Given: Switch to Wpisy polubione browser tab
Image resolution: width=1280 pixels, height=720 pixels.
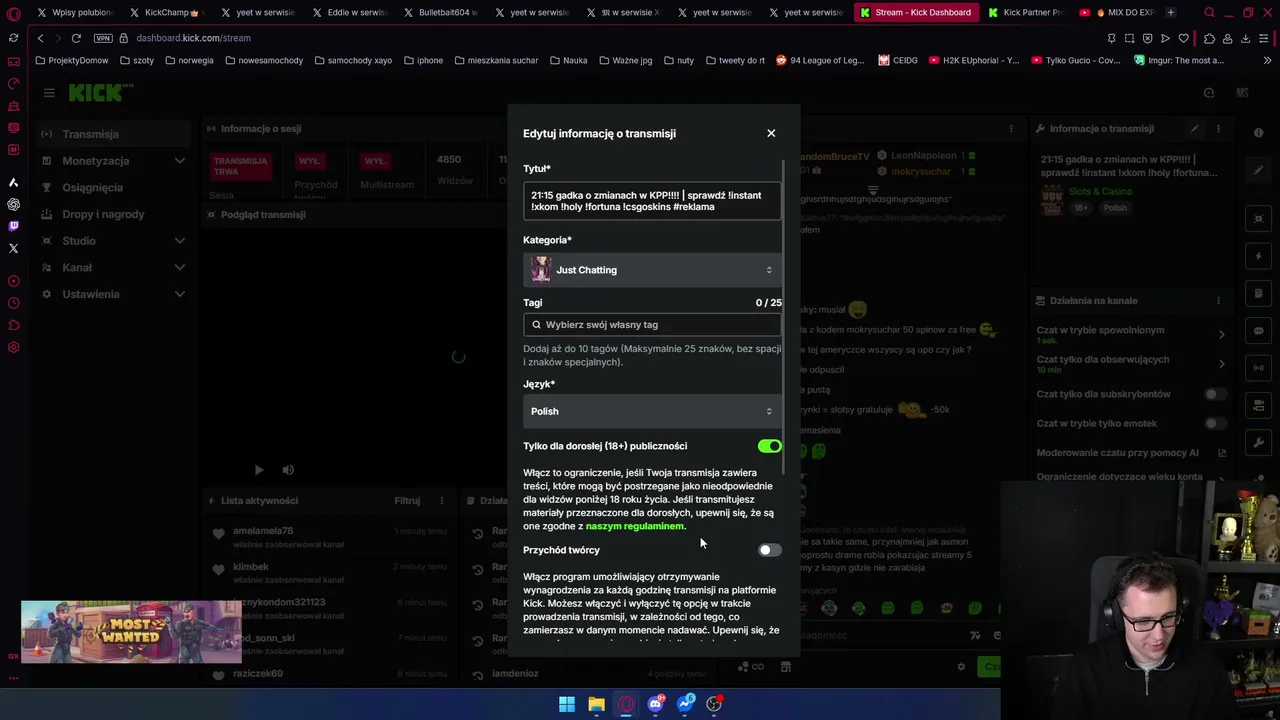Looking at the screenshot, I should 75,12.
